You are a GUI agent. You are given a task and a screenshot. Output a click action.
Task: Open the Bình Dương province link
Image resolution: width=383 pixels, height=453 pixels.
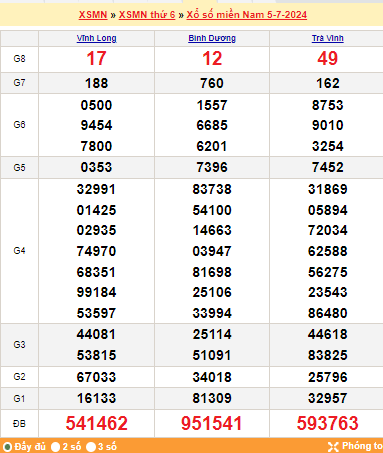tap(212, 38)
